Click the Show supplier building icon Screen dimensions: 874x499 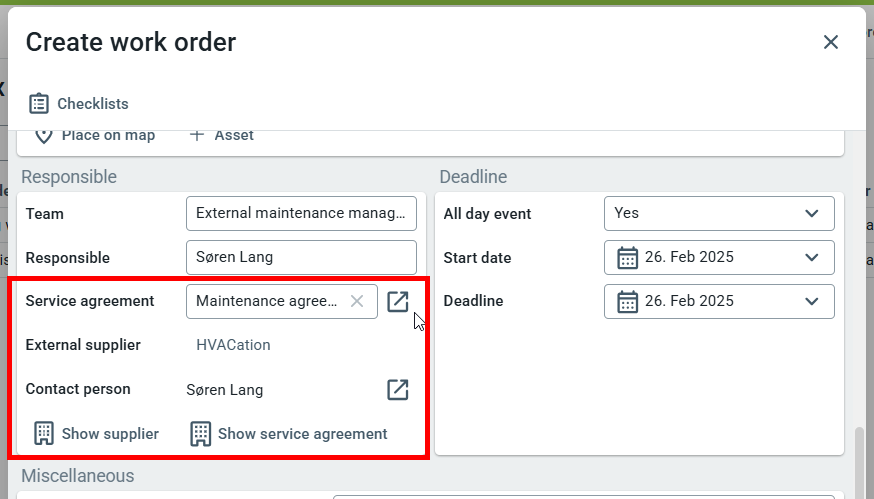coord(44,434)
